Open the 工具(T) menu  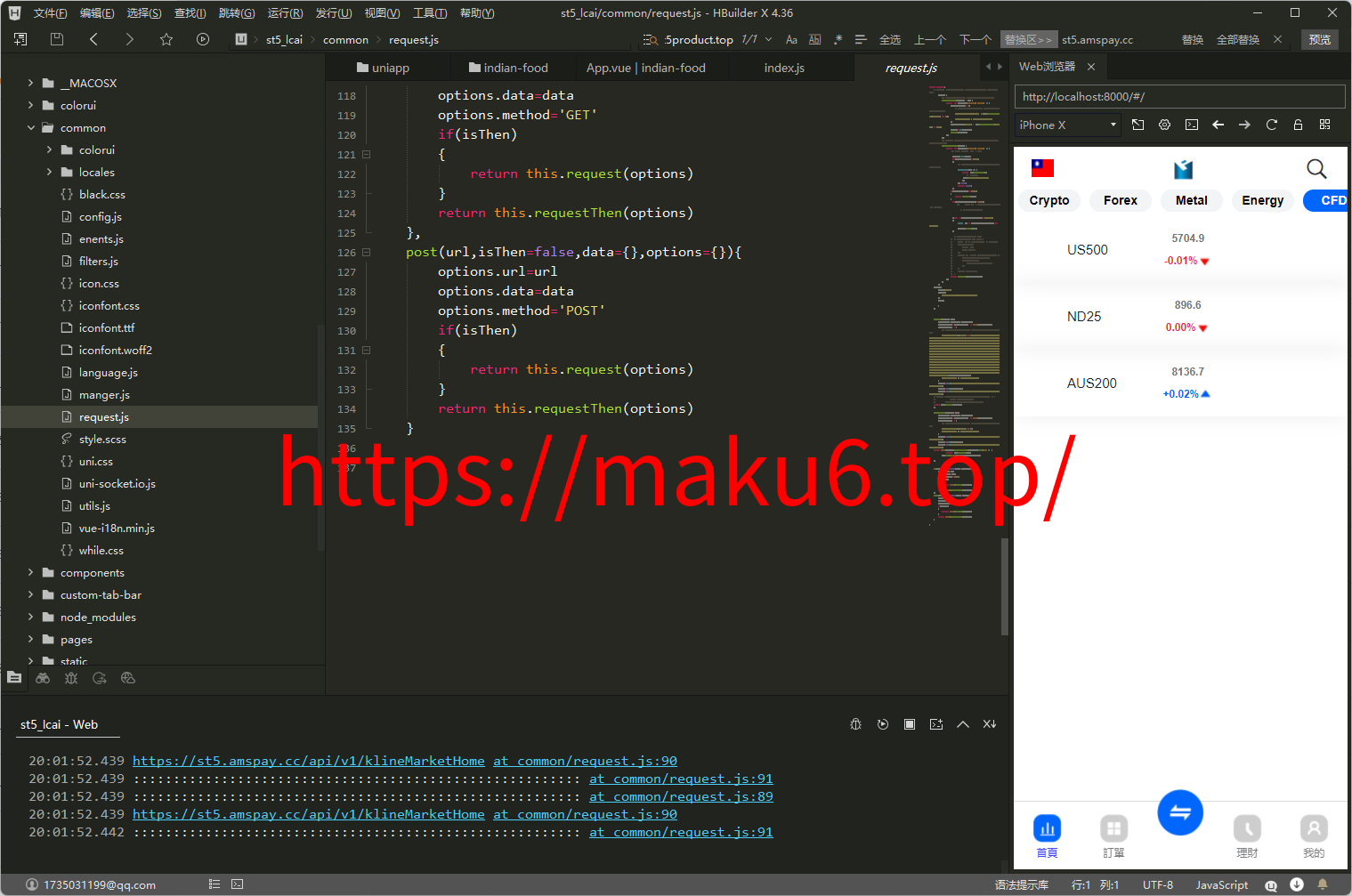(x=430, y=12)
